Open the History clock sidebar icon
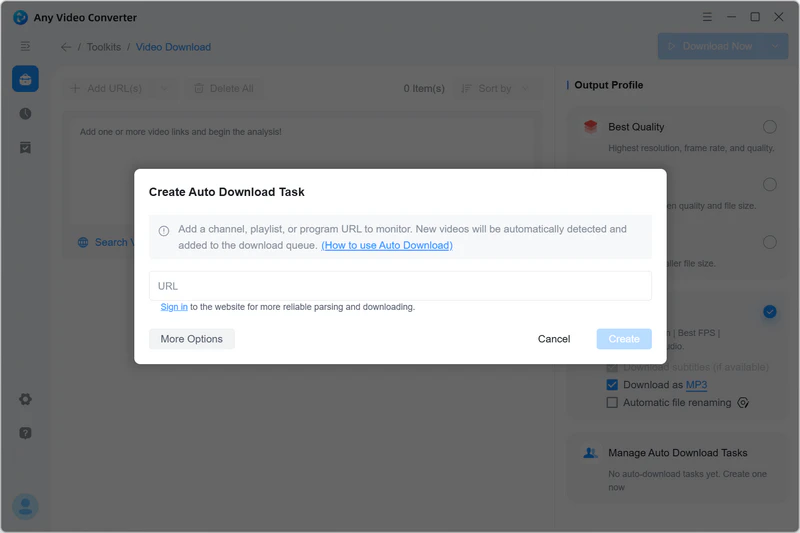The image size is (800, 533). pos(26,113)
